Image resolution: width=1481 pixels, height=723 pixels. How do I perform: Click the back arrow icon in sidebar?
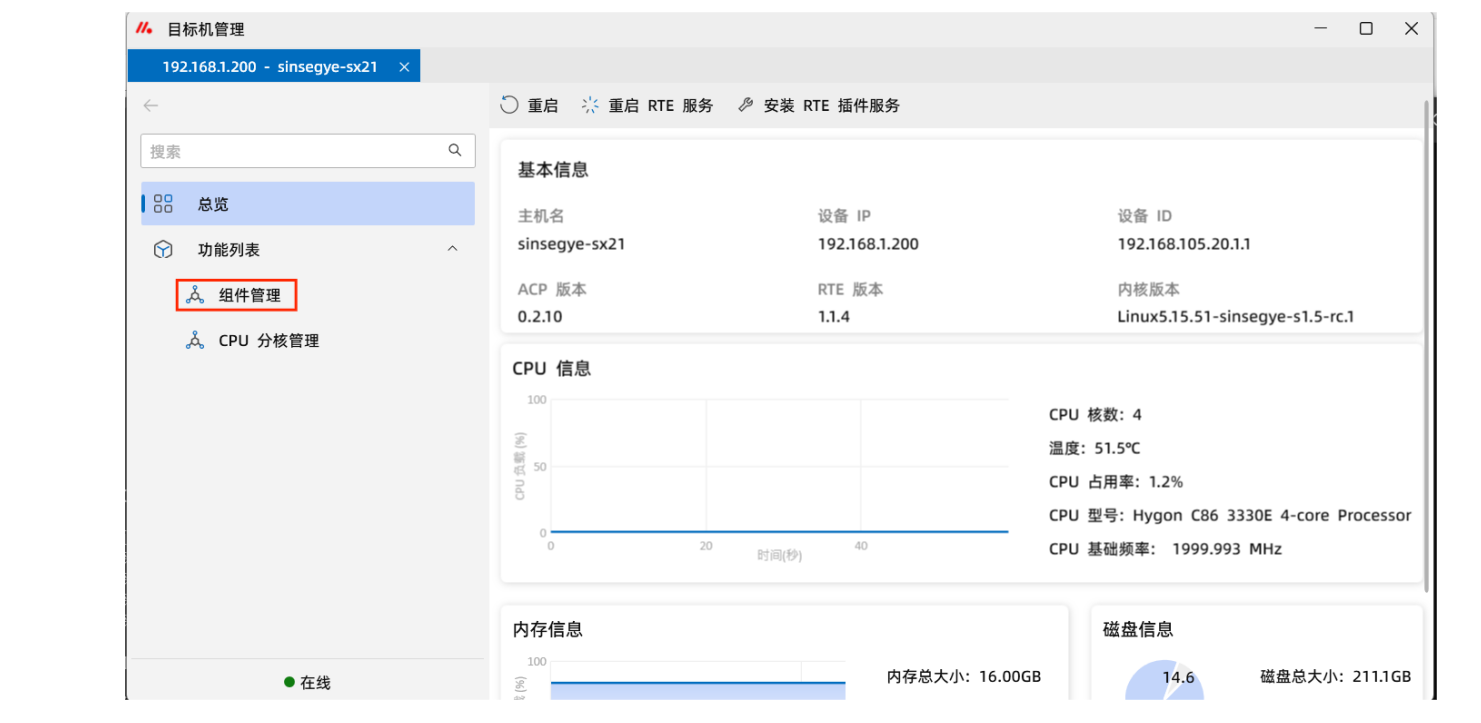(151, 105)
